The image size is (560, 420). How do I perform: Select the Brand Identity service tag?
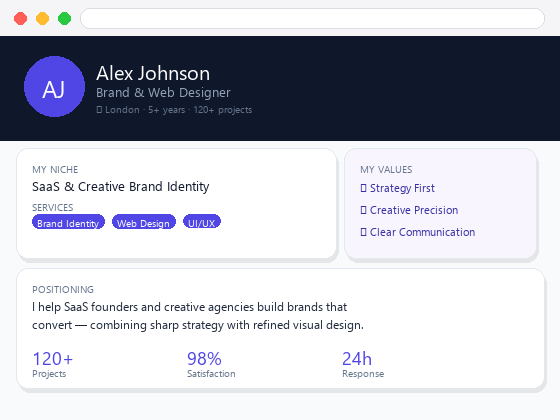coord(68,222)
